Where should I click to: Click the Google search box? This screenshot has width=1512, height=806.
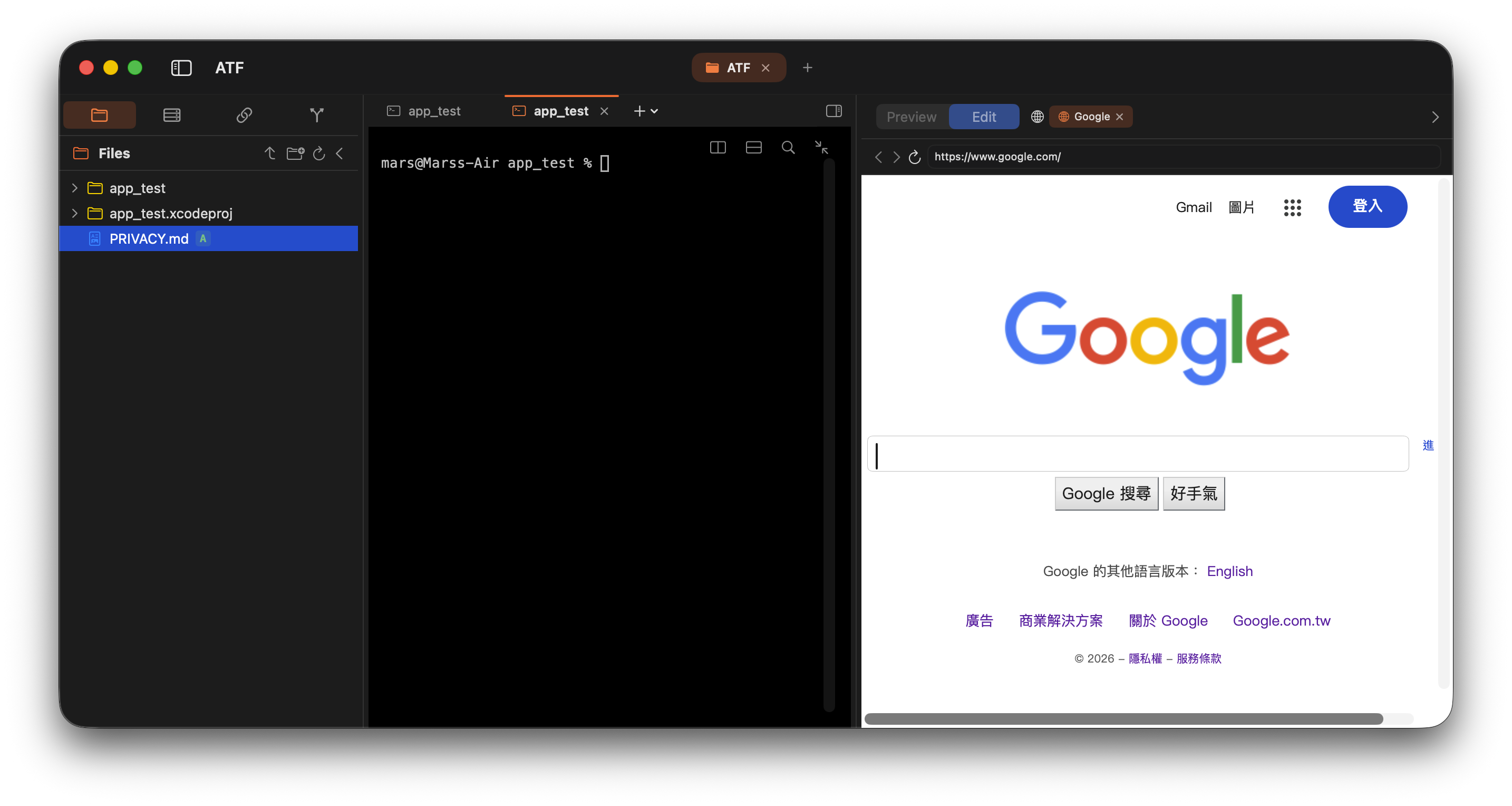click(1138, 454)
